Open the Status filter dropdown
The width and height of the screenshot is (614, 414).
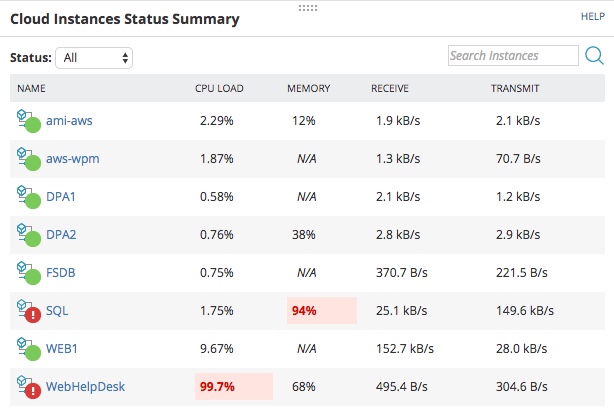pos(94,58)
